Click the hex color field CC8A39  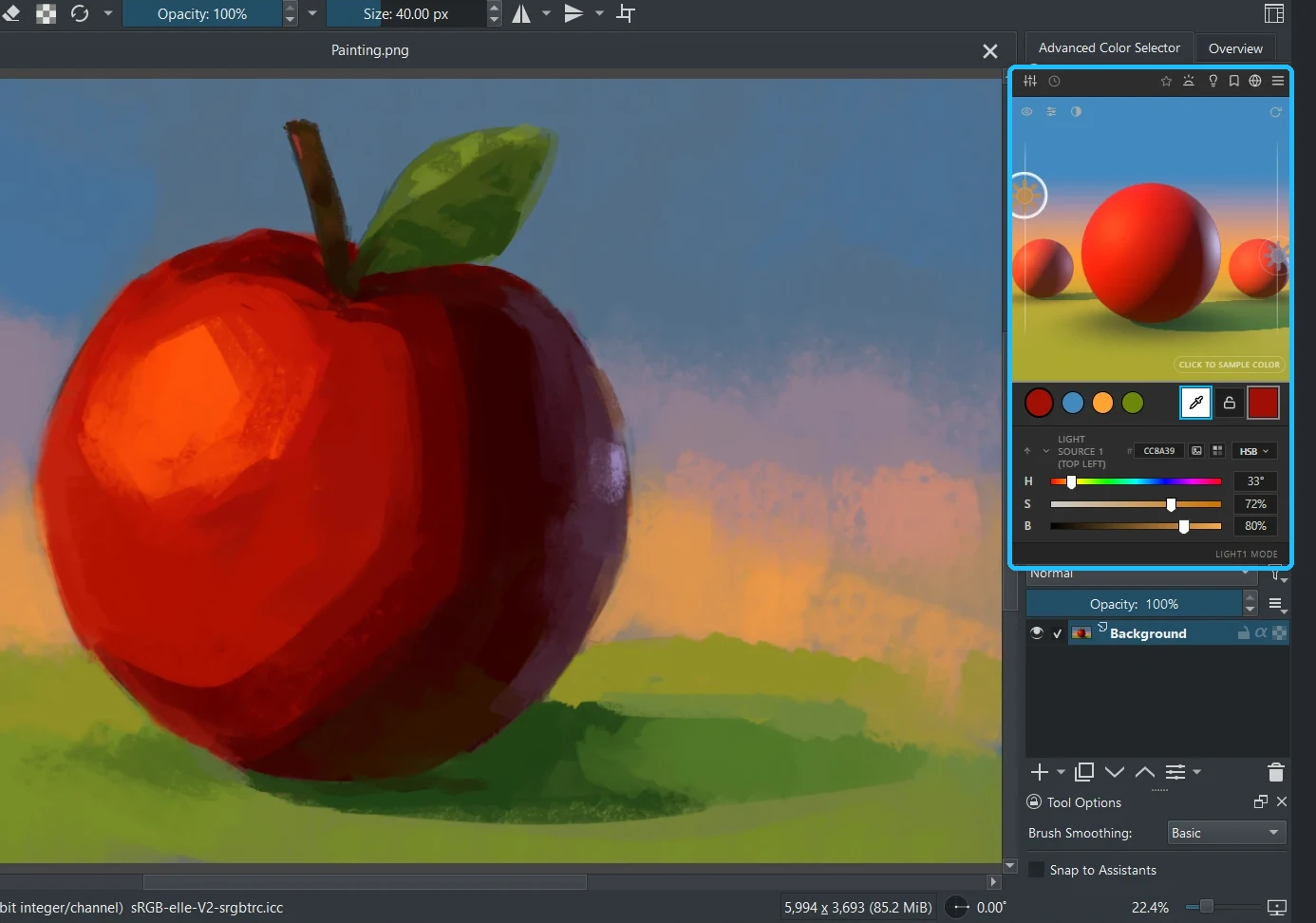click(1159, 451)
